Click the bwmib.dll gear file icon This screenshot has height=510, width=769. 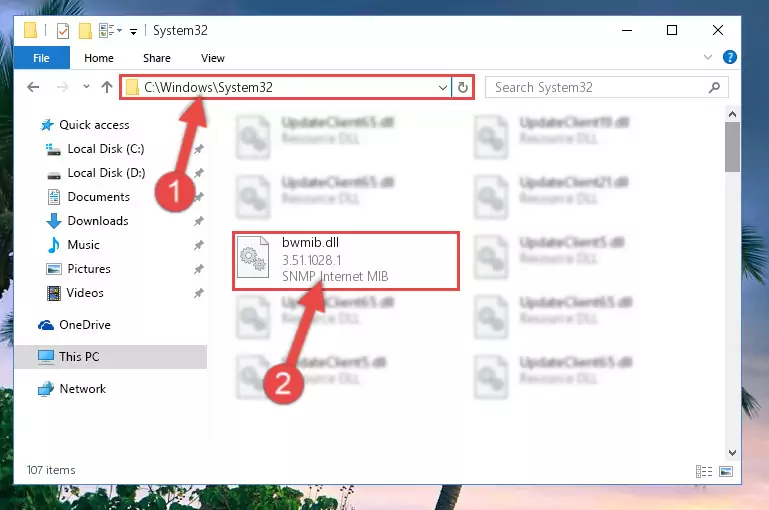pos(253,257)
